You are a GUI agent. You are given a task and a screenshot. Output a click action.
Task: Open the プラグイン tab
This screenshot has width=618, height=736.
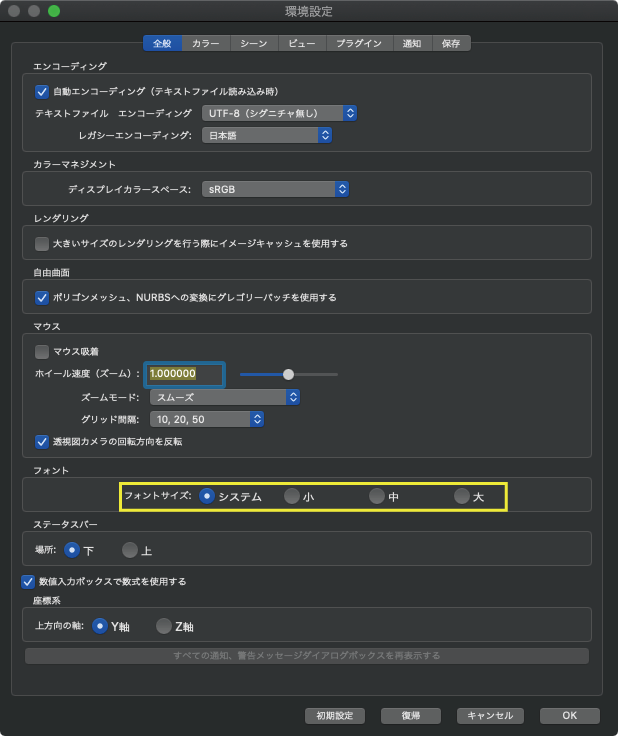[x=358, y=44]
